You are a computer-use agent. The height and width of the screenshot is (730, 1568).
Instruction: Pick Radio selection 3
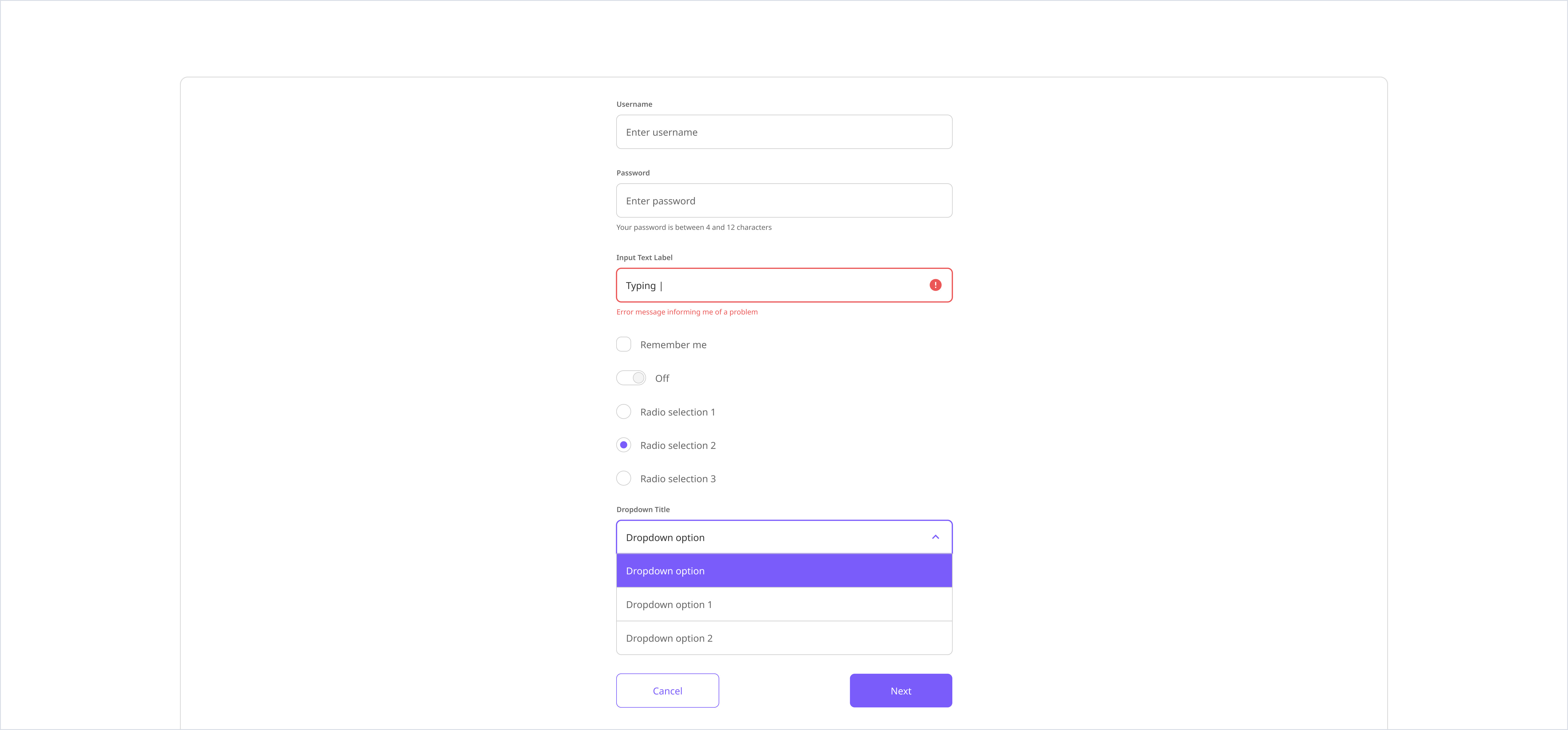click(623, 479)
